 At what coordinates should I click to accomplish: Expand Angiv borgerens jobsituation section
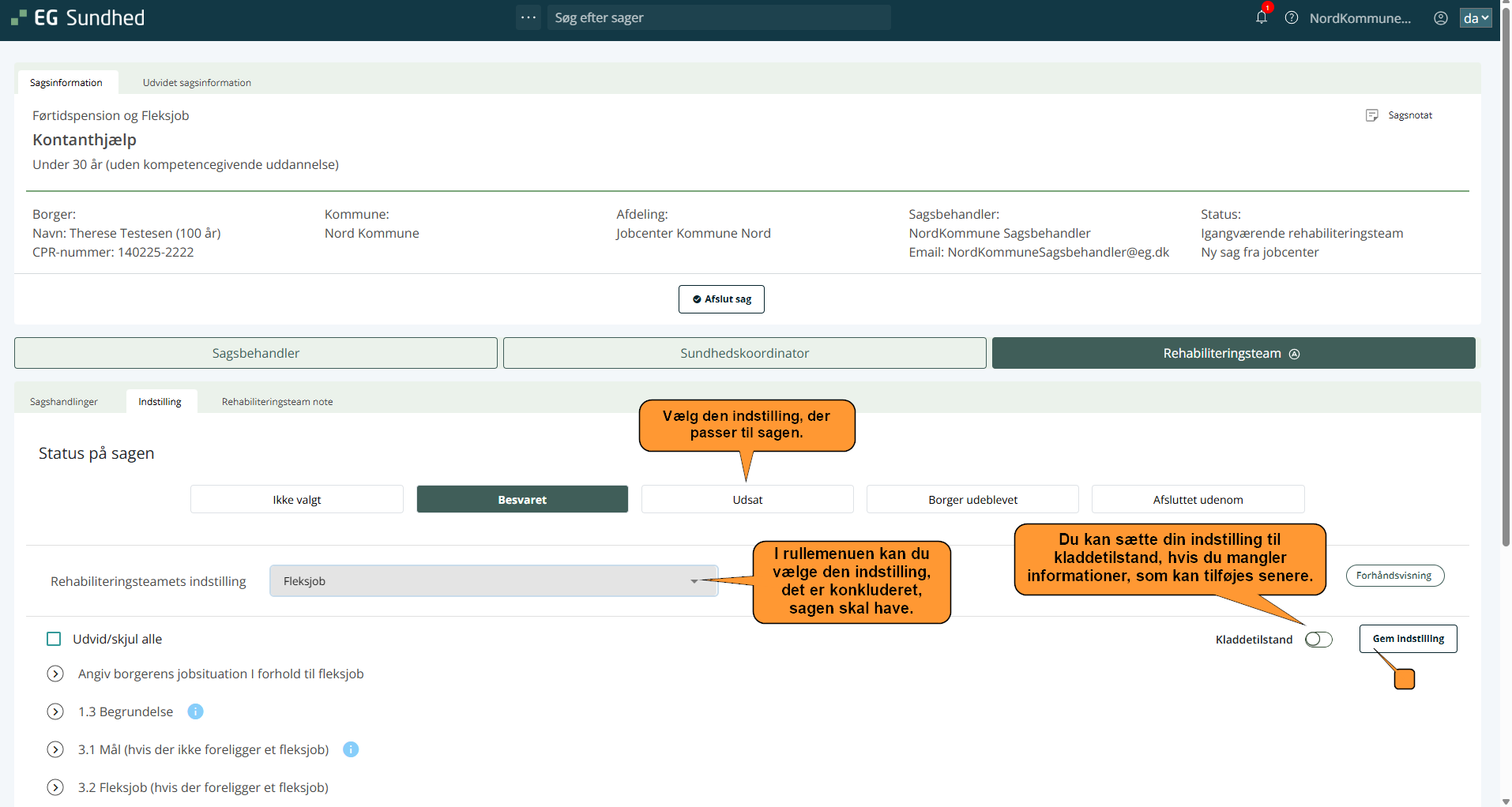(x=55, y=674)
